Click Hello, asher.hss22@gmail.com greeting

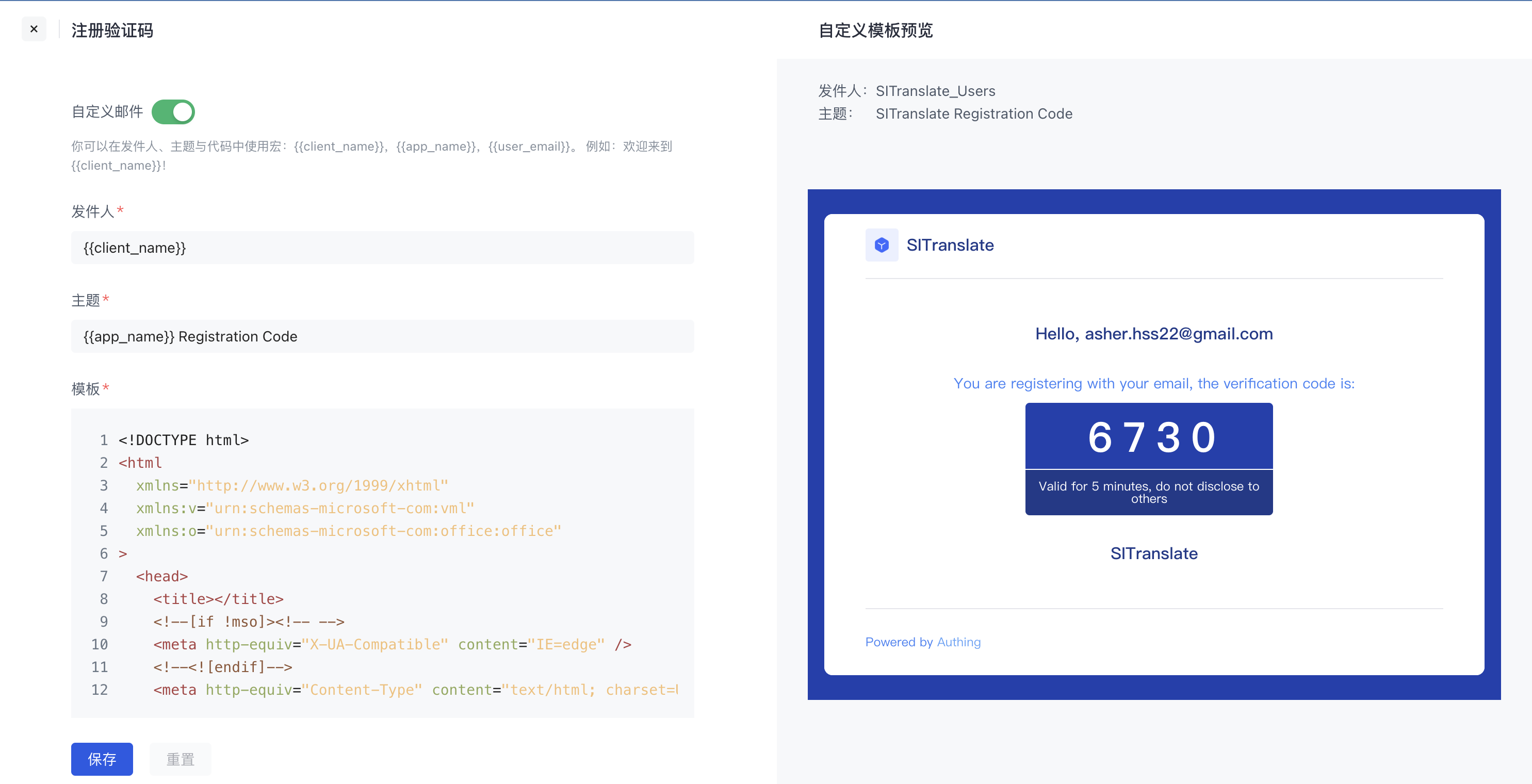[1154, 334]
